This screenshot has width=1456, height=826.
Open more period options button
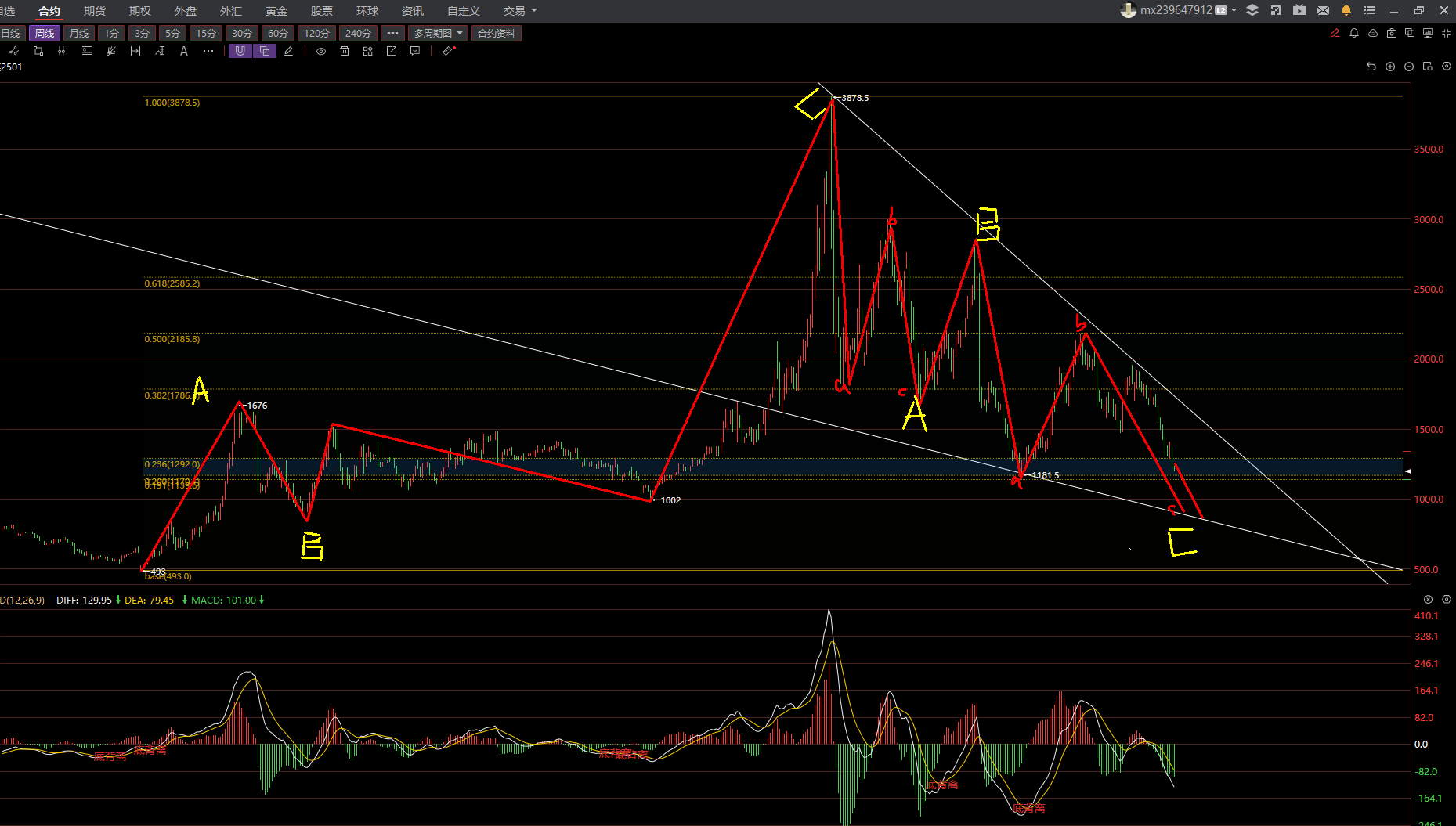pyautogui.click(x=392, y=33)
